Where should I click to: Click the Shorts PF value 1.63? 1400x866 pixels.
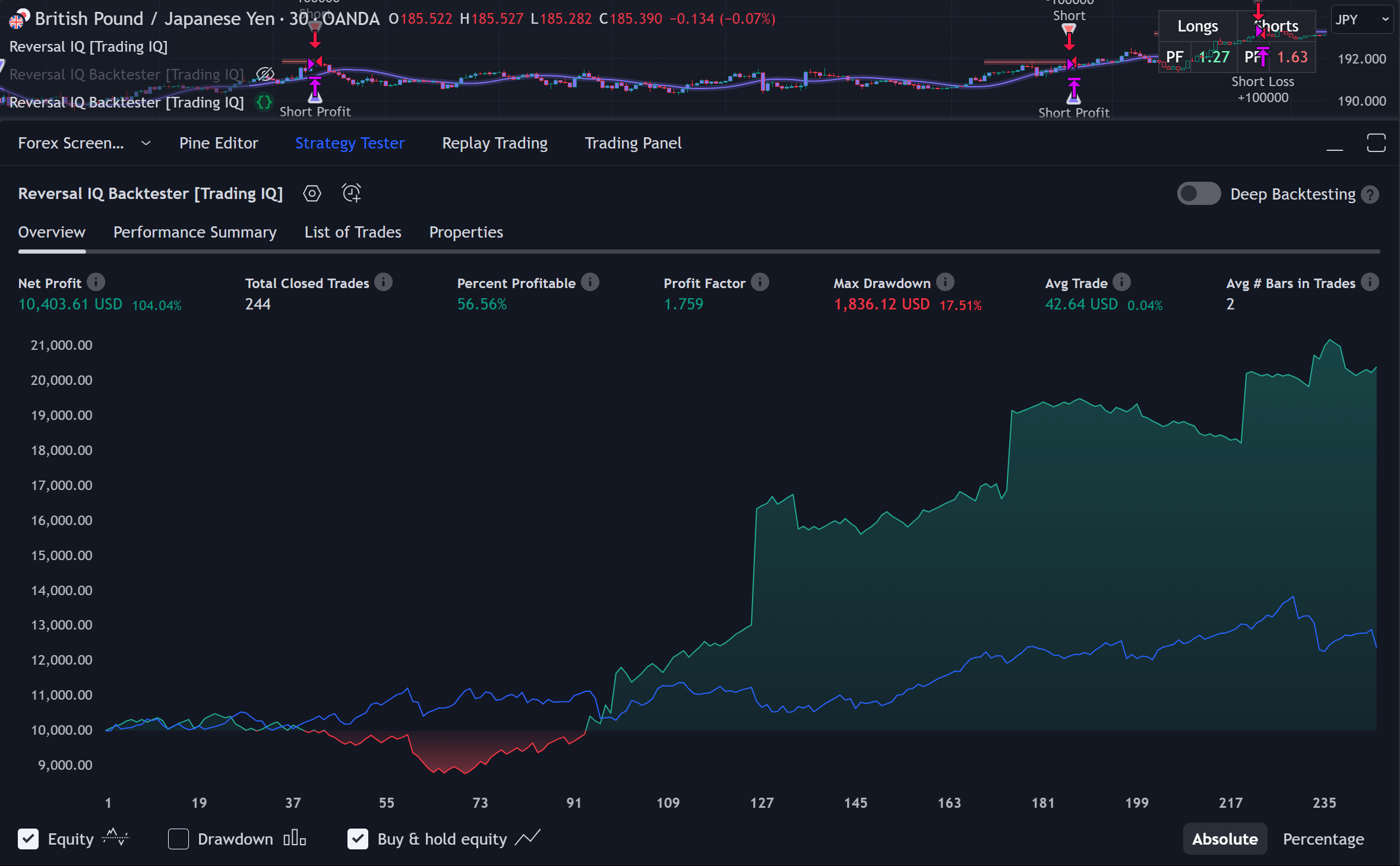pyautogui.click(x=1292, y=57)
